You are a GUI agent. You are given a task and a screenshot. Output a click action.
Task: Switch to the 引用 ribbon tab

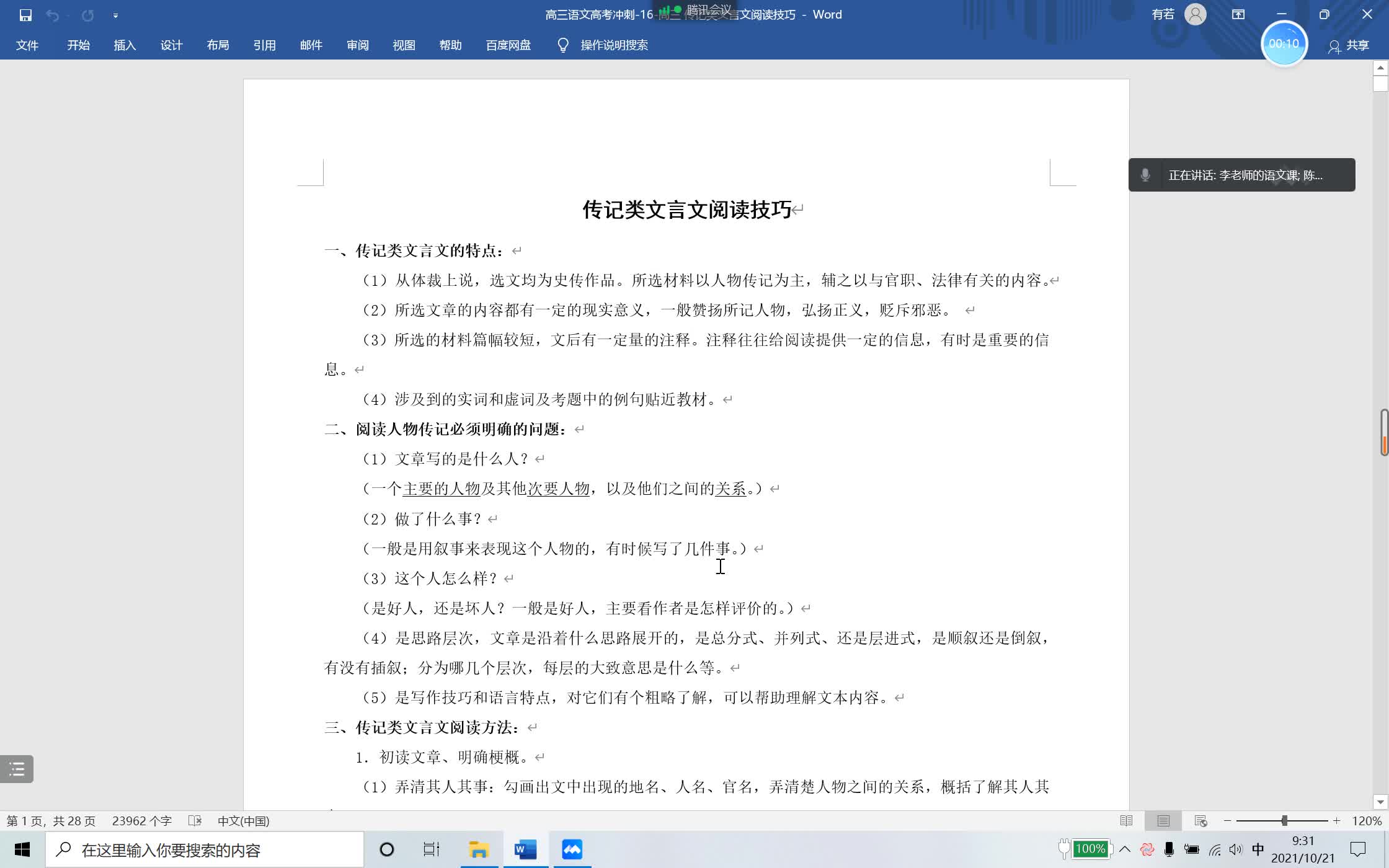pos(264,45)
